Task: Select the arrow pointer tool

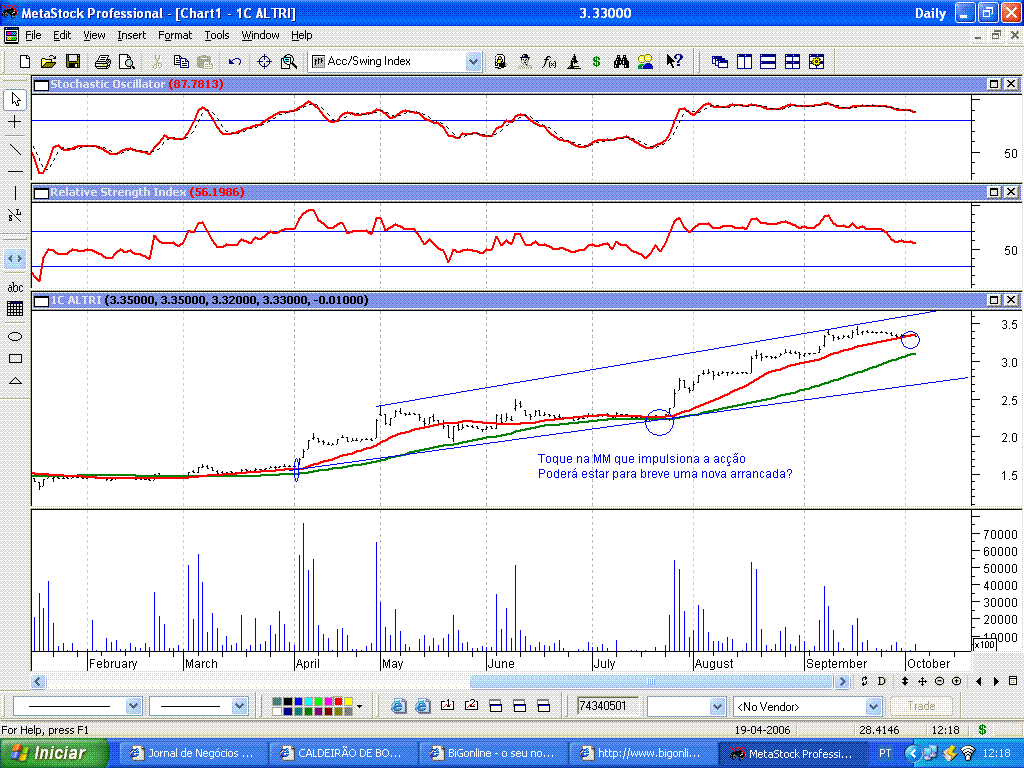Action: pyautogui.click(x=16, y=99)
